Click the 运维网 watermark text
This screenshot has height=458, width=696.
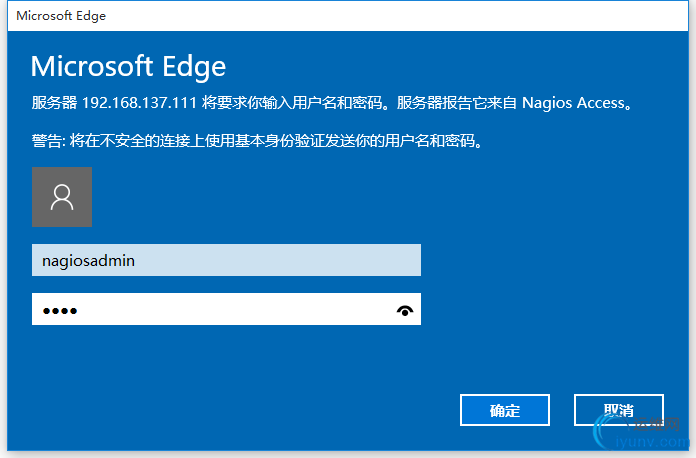[x=656, y=424]
